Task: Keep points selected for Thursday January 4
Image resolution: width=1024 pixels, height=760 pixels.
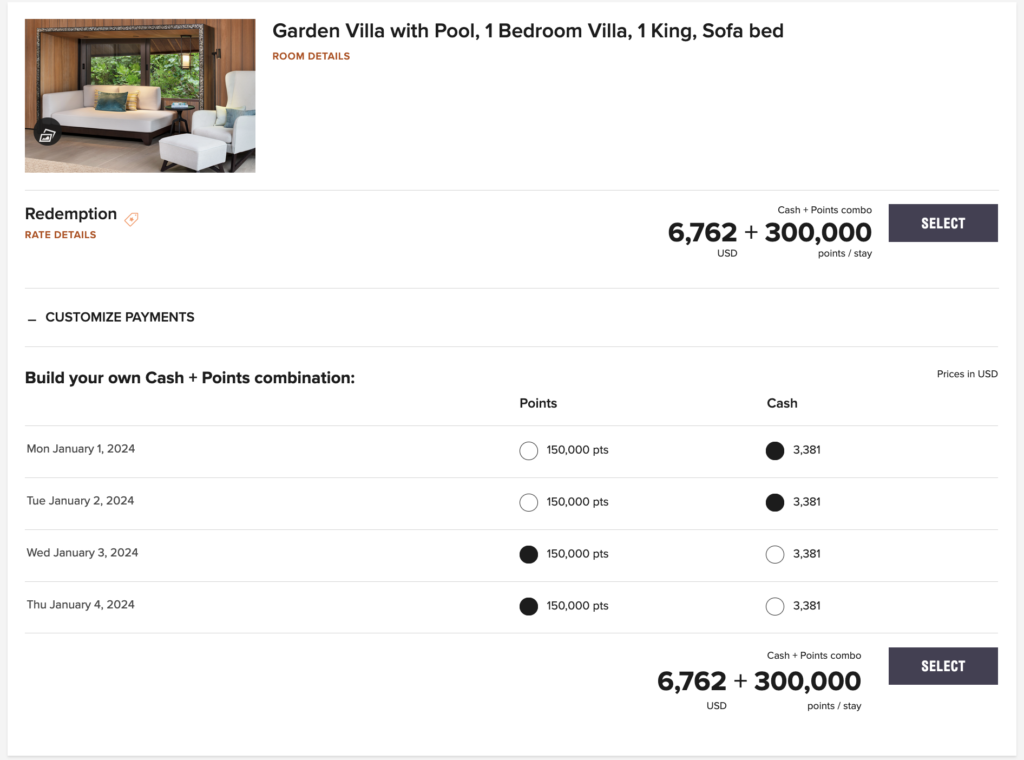Action: point(528,606)
